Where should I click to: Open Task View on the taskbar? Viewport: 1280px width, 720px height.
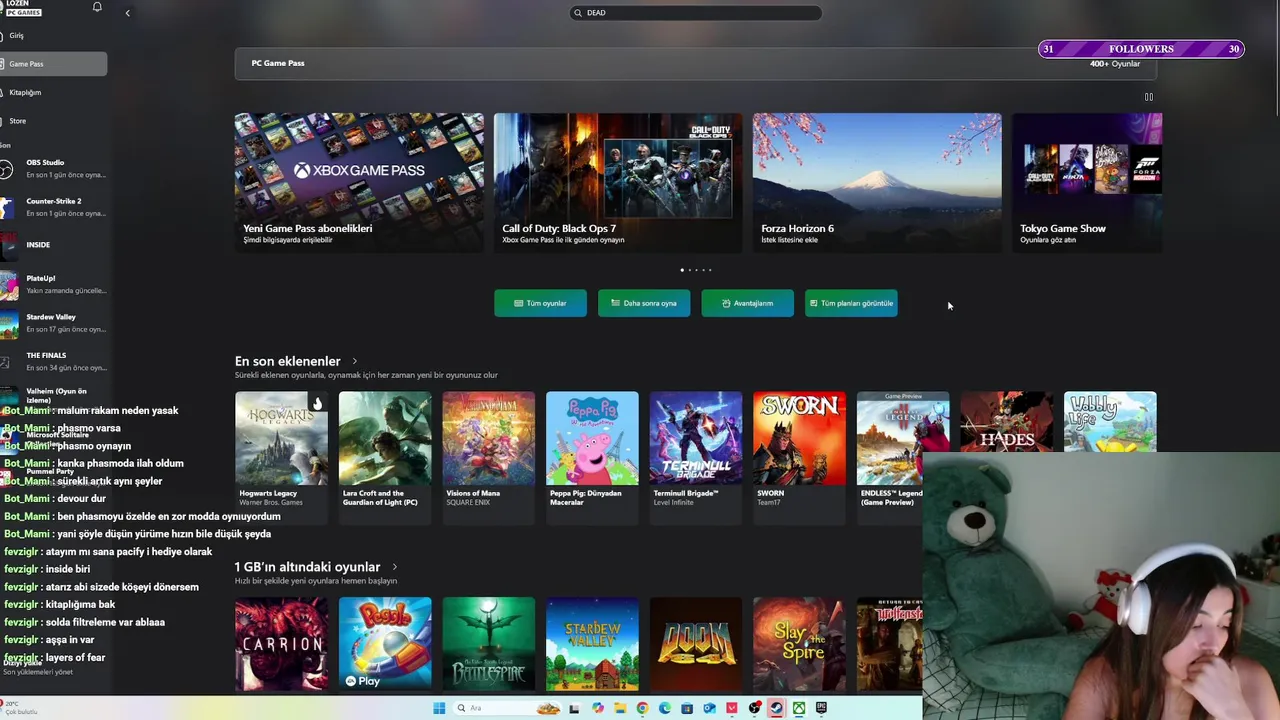coord(574,708)
